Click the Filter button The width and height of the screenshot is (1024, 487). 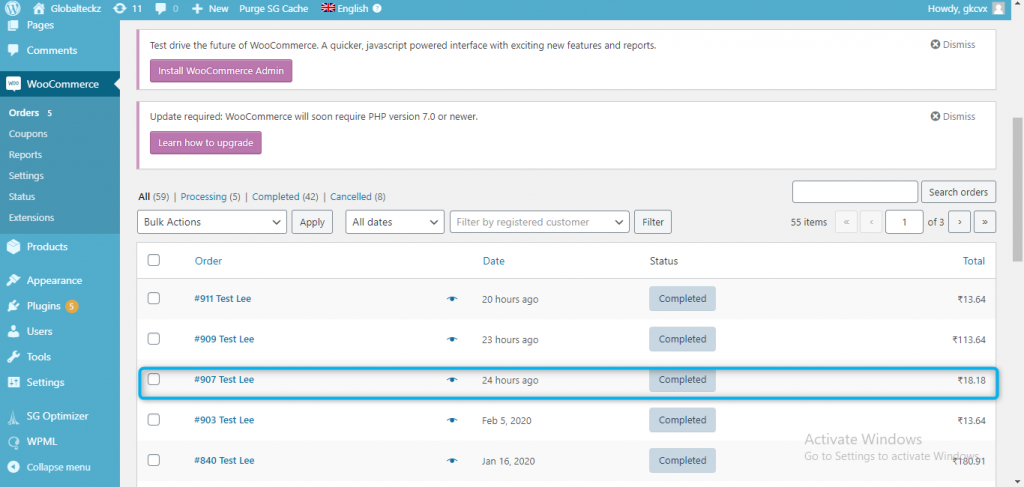click(653, 222)
